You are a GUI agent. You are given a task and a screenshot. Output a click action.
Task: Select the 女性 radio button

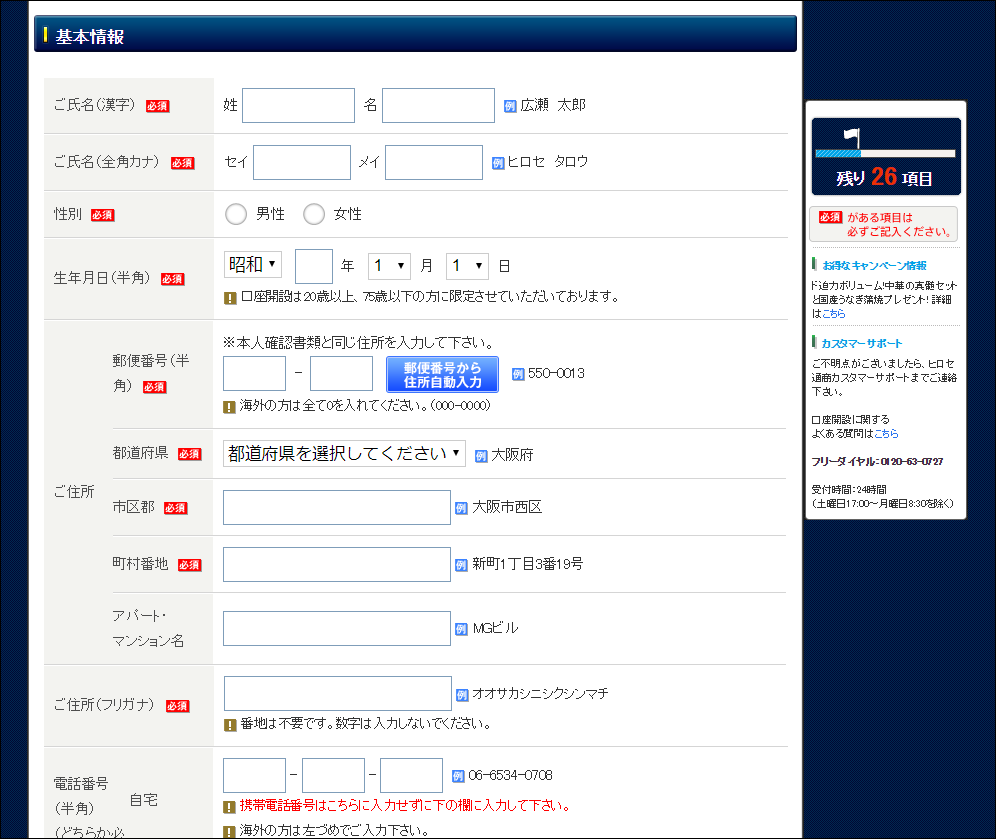[x=314, y=214]
